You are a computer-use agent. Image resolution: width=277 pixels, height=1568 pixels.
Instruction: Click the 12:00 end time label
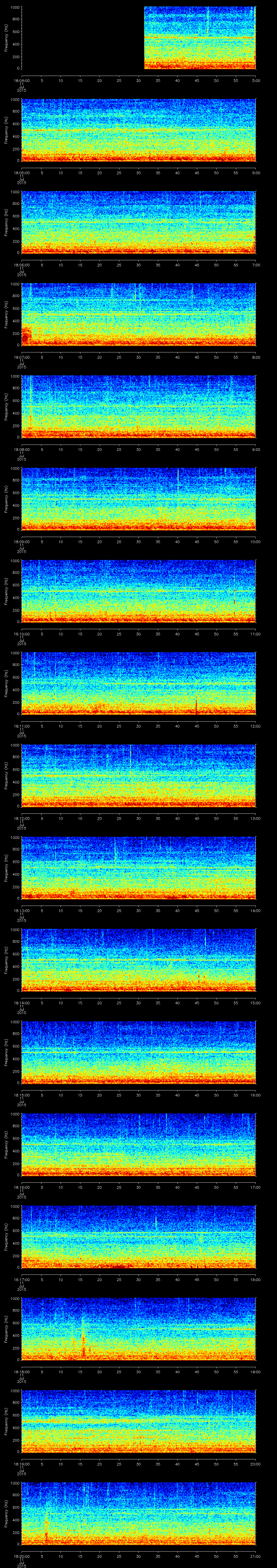click(255, 726)
